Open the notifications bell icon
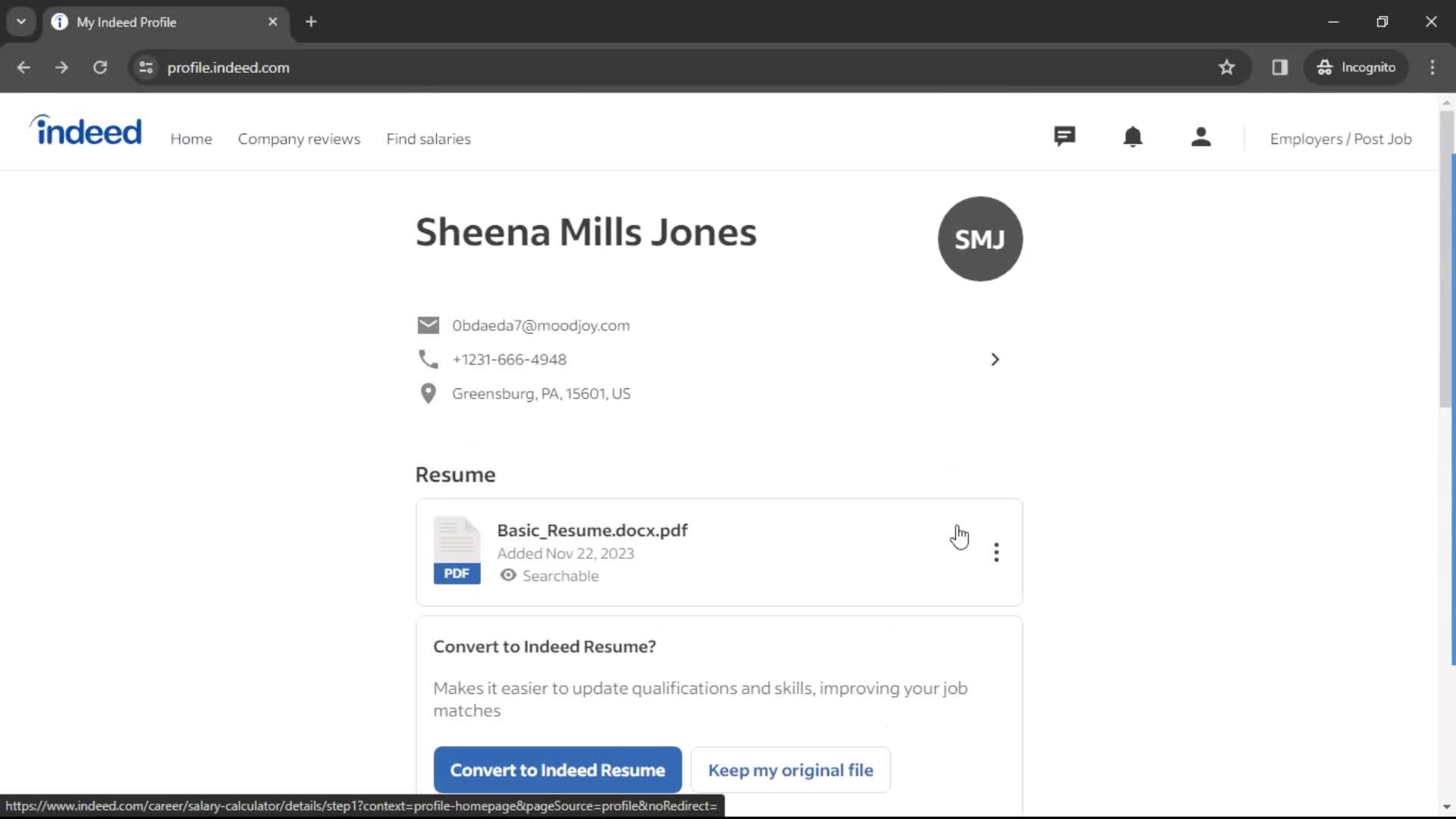This screenshot has width=1456, height=819. [1133, 138]
